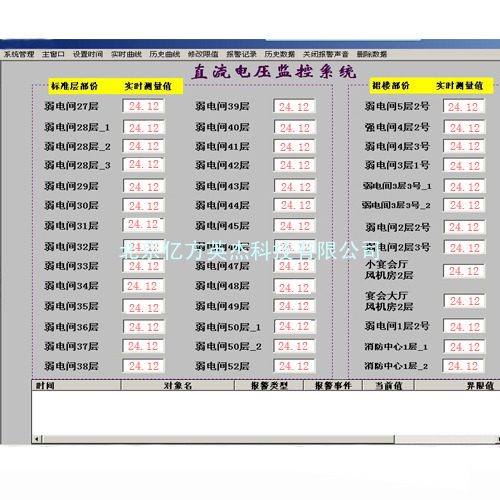This screenshot has width=500, height=500.
Task: Click the 时间 column header in alarm table
Action: 76,386
